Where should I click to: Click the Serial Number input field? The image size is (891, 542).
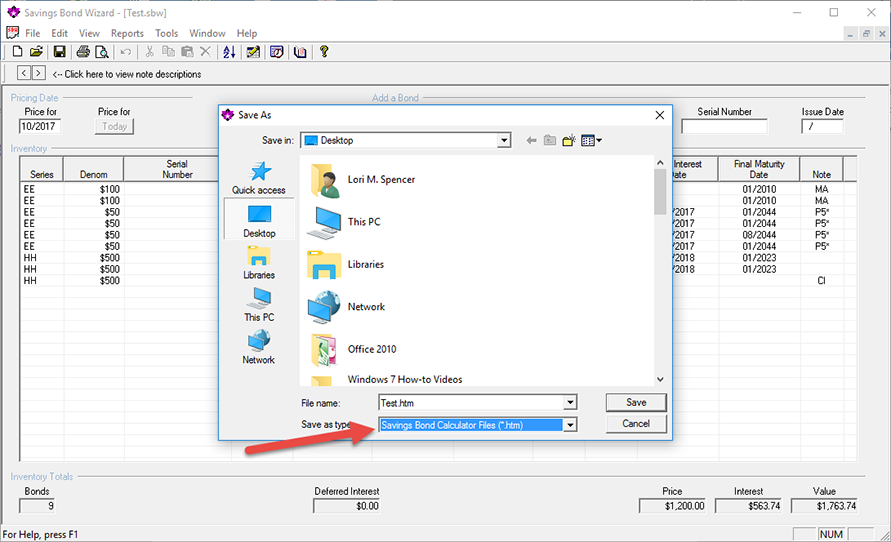click(x=724, y=126)
